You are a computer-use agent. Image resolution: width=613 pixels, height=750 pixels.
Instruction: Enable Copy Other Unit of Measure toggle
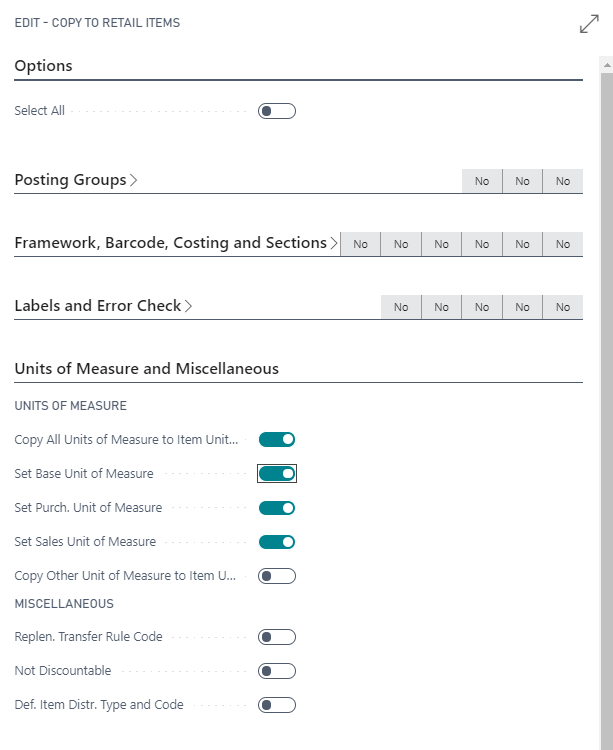click(x=277, y=576)
